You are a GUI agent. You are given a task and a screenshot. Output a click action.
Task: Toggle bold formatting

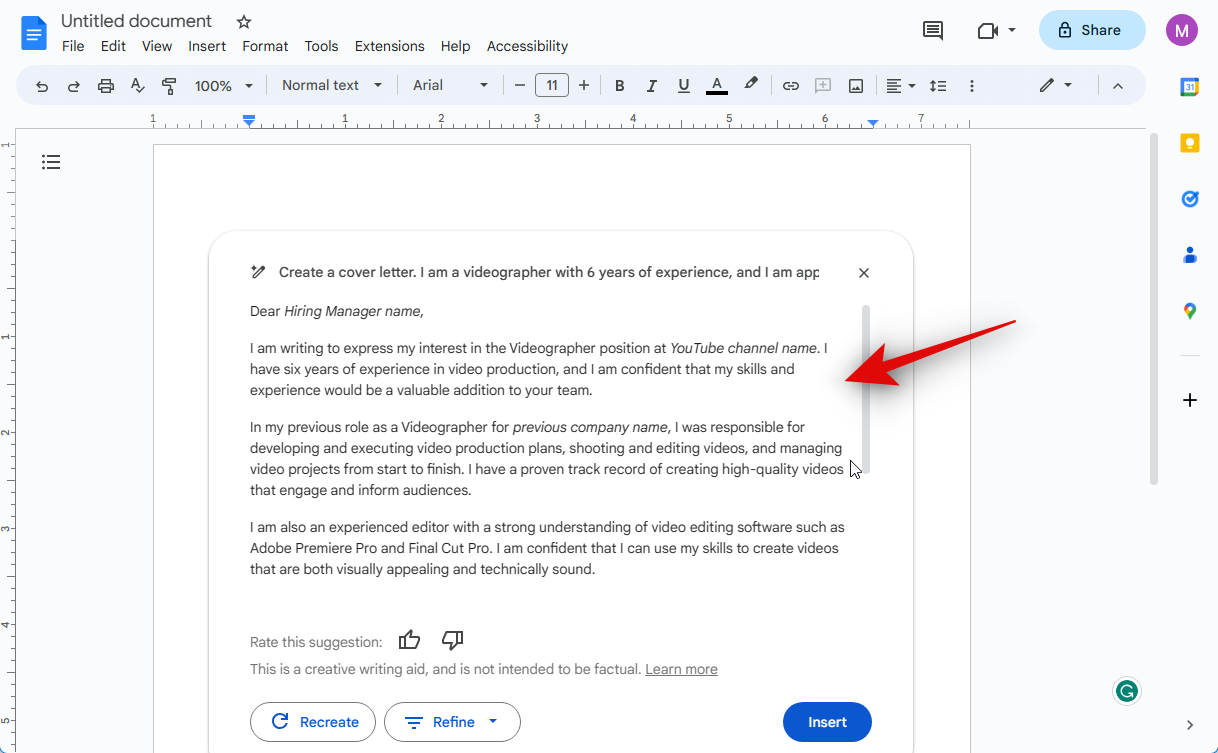pyautogui.click(x=620, y=86)
